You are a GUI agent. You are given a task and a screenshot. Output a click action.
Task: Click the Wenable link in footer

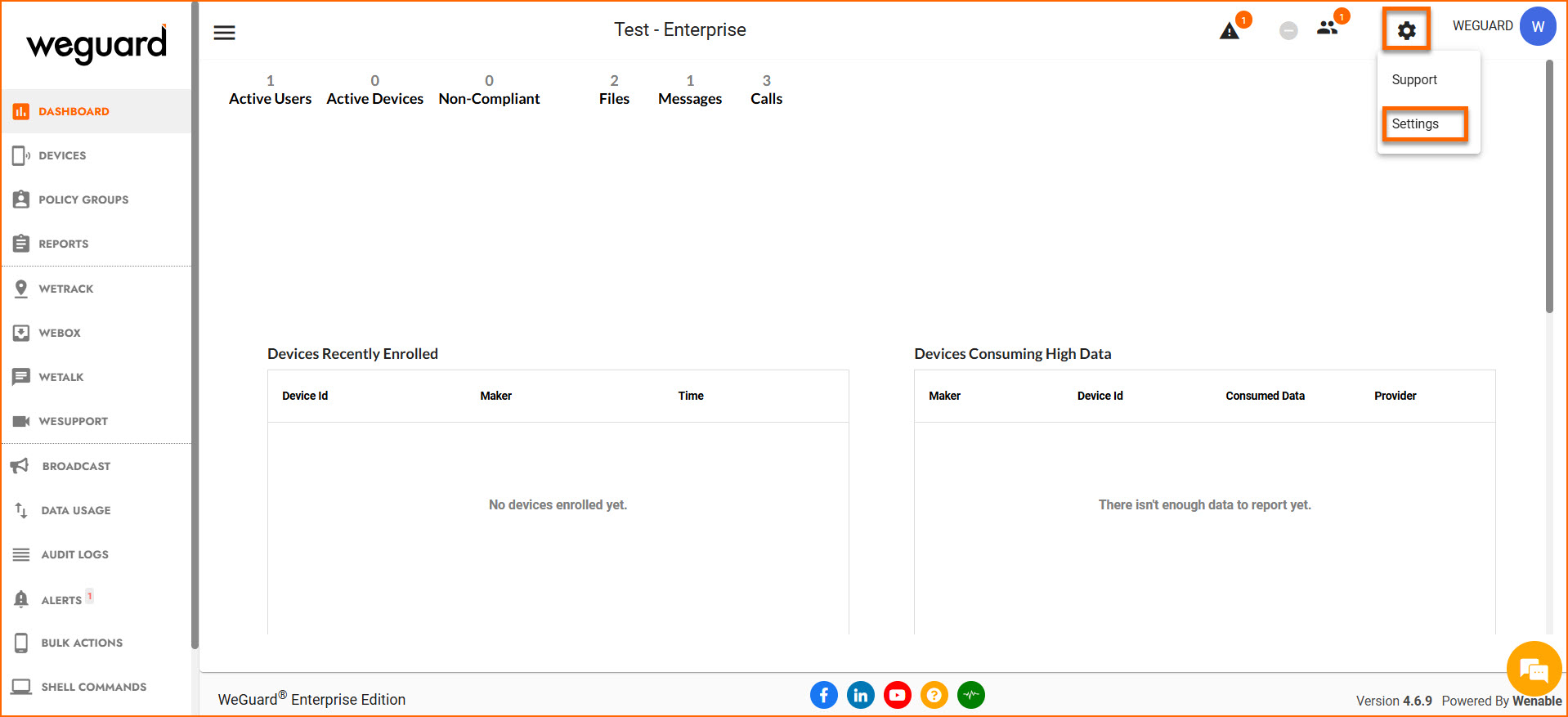coord(1537,701)
